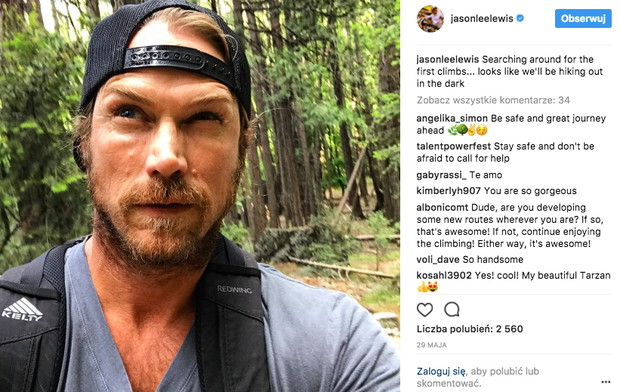Click the Zaloguj się login link

point(441,371)
